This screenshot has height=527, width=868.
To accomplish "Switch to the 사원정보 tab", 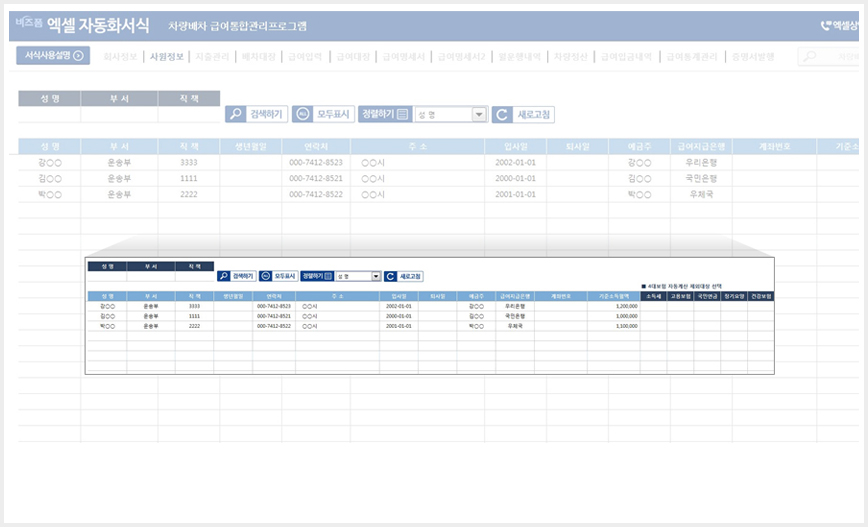I will pos(167,56).
